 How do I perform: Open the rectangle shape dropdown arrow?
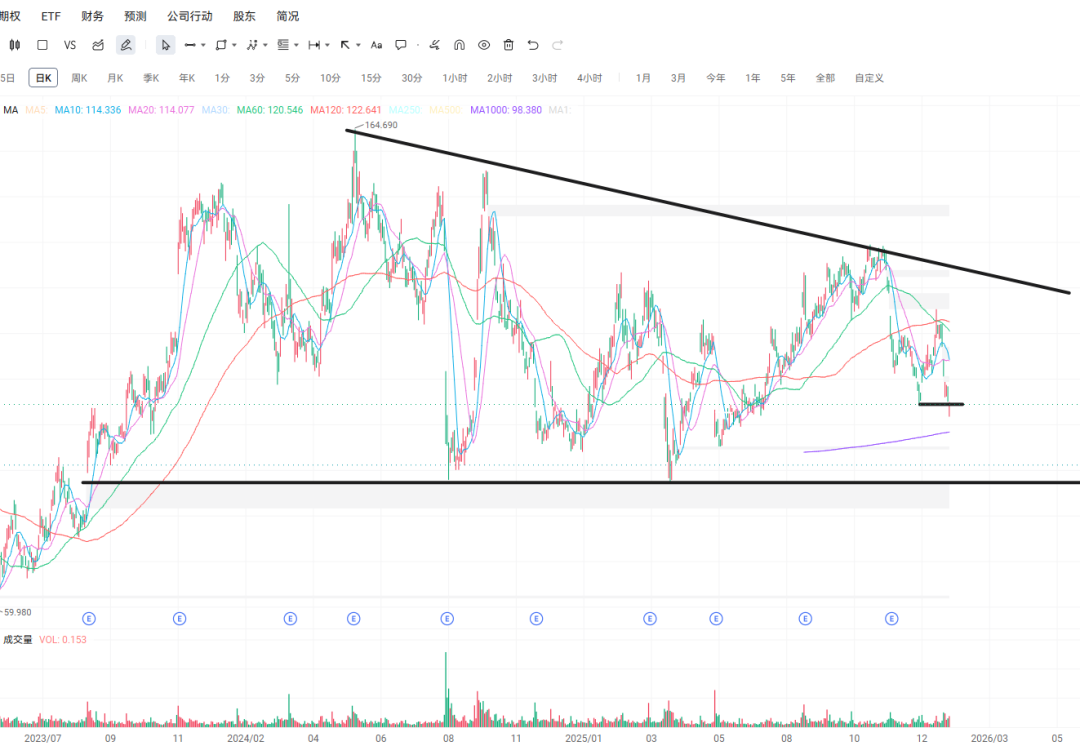click(x=235, y=45)
